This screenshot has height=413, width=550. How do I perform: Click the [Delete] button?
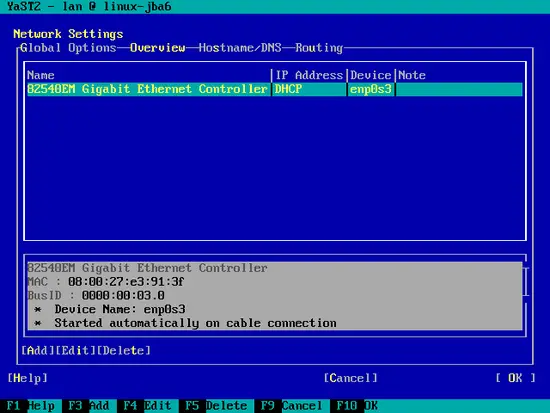[123, 350]
